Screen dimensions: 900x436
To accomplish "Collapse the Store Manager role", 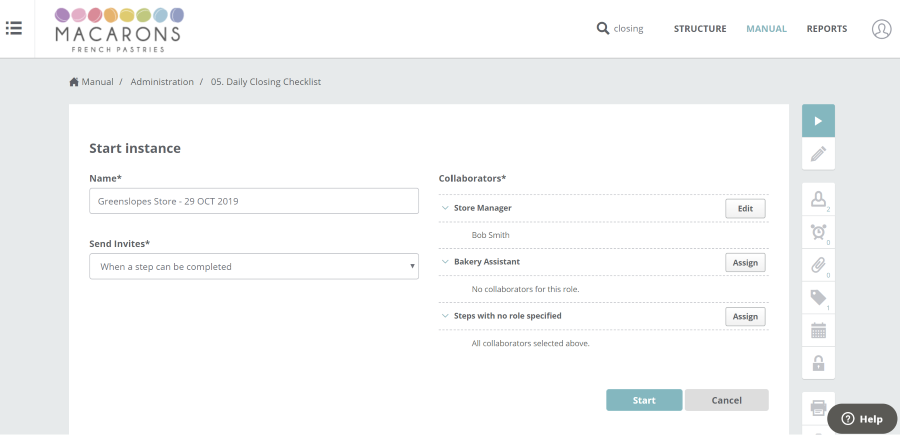I will [445, 208].
